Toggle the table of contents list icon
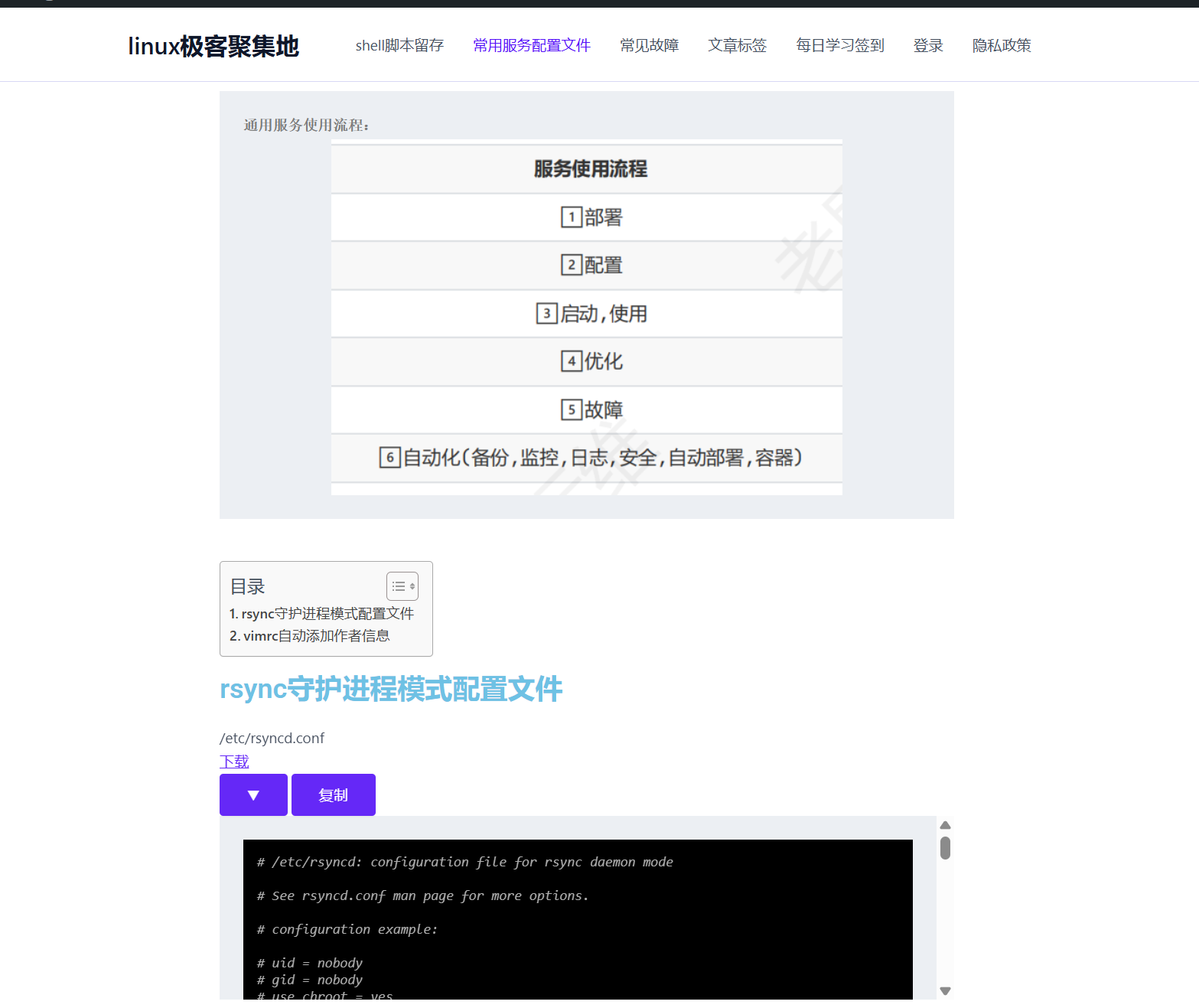The width and height of the screenshot is (1199, 1008). [x=402, y=586]
